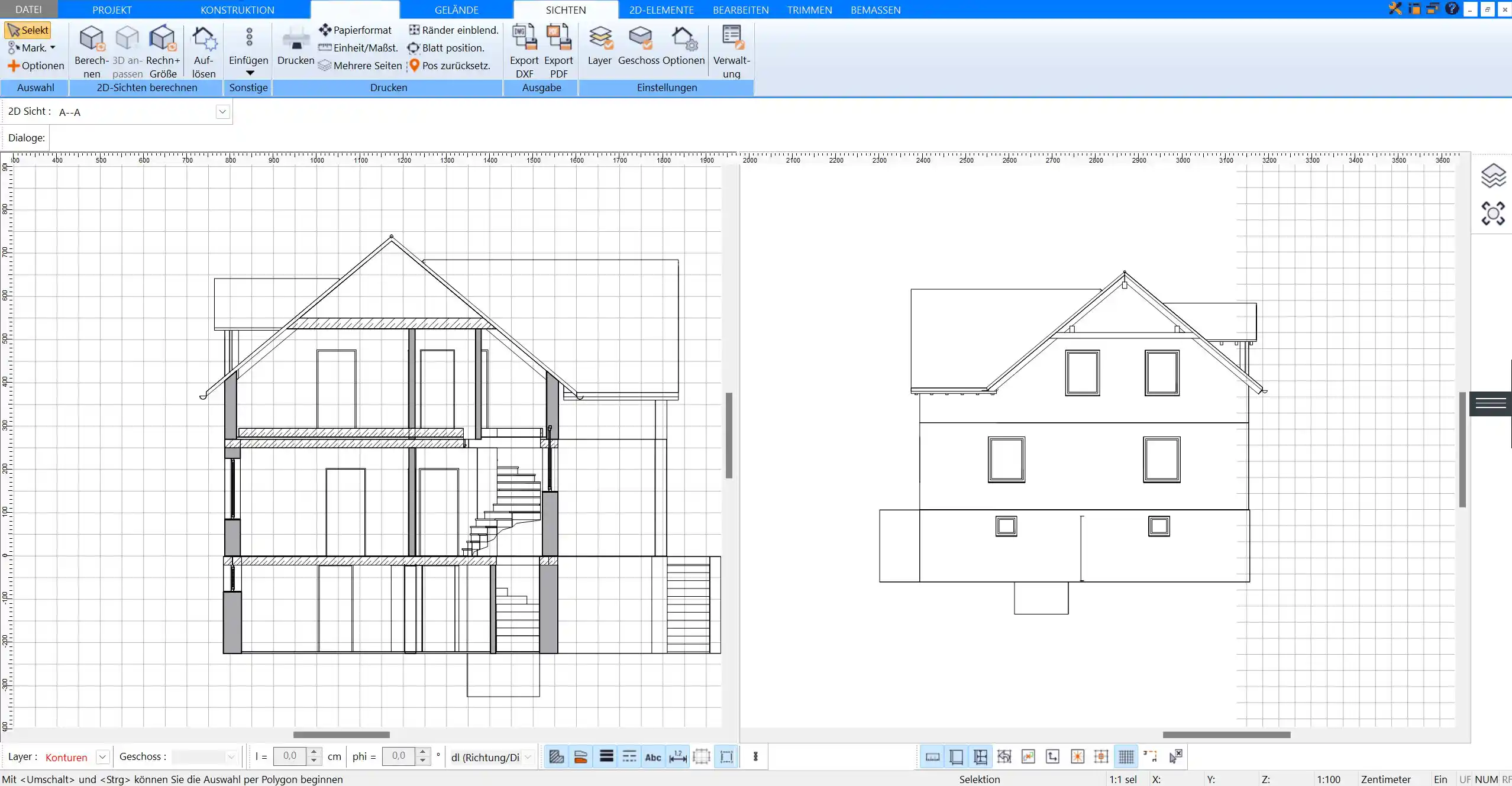This screenshot has width=1512, height=786.
Task: Select the BEARBEITEN menu tab
Action: coord(740,9)
